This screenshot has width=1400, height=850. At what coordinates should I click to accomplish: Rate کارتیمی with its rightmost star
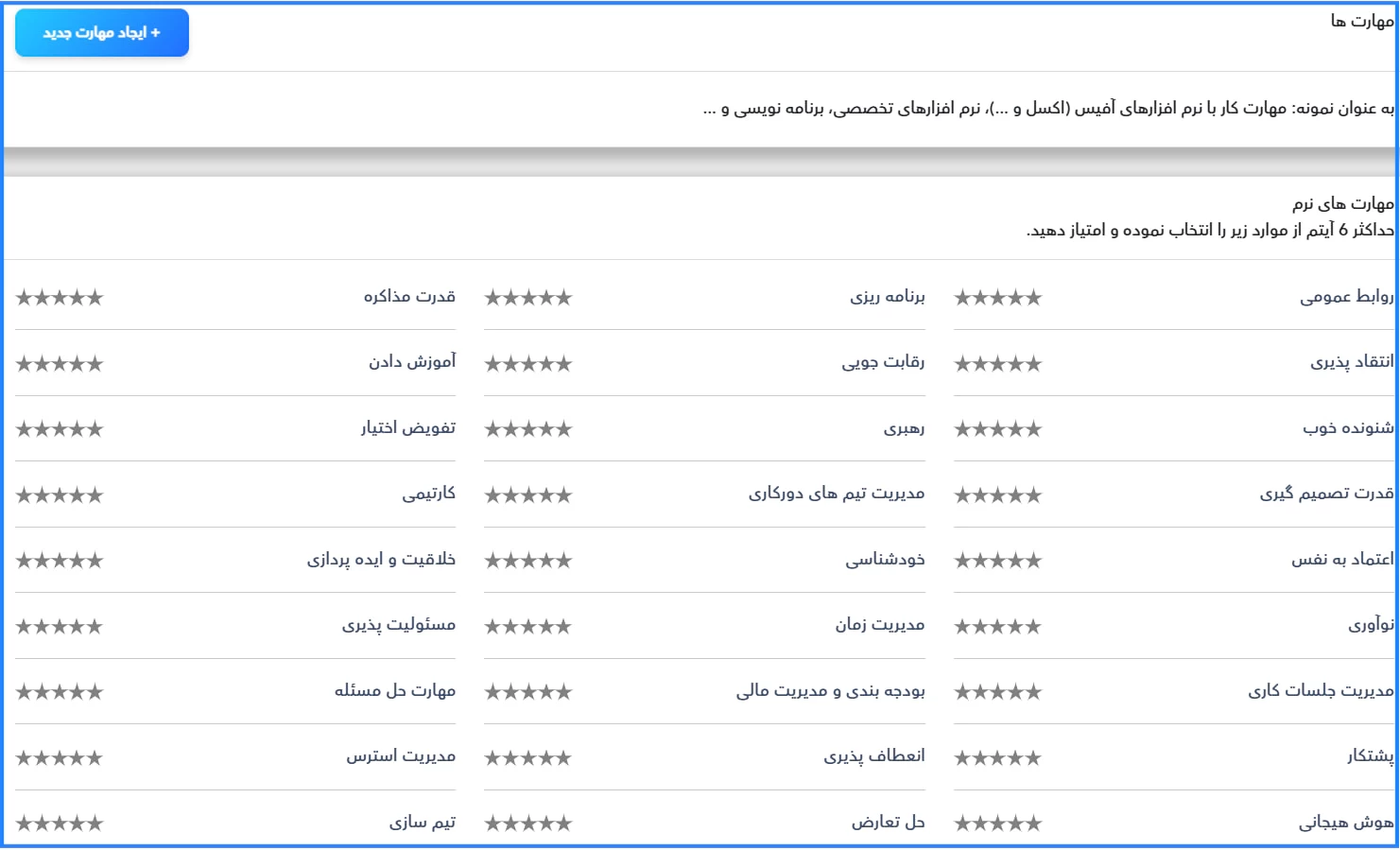(x=95, y=495)
